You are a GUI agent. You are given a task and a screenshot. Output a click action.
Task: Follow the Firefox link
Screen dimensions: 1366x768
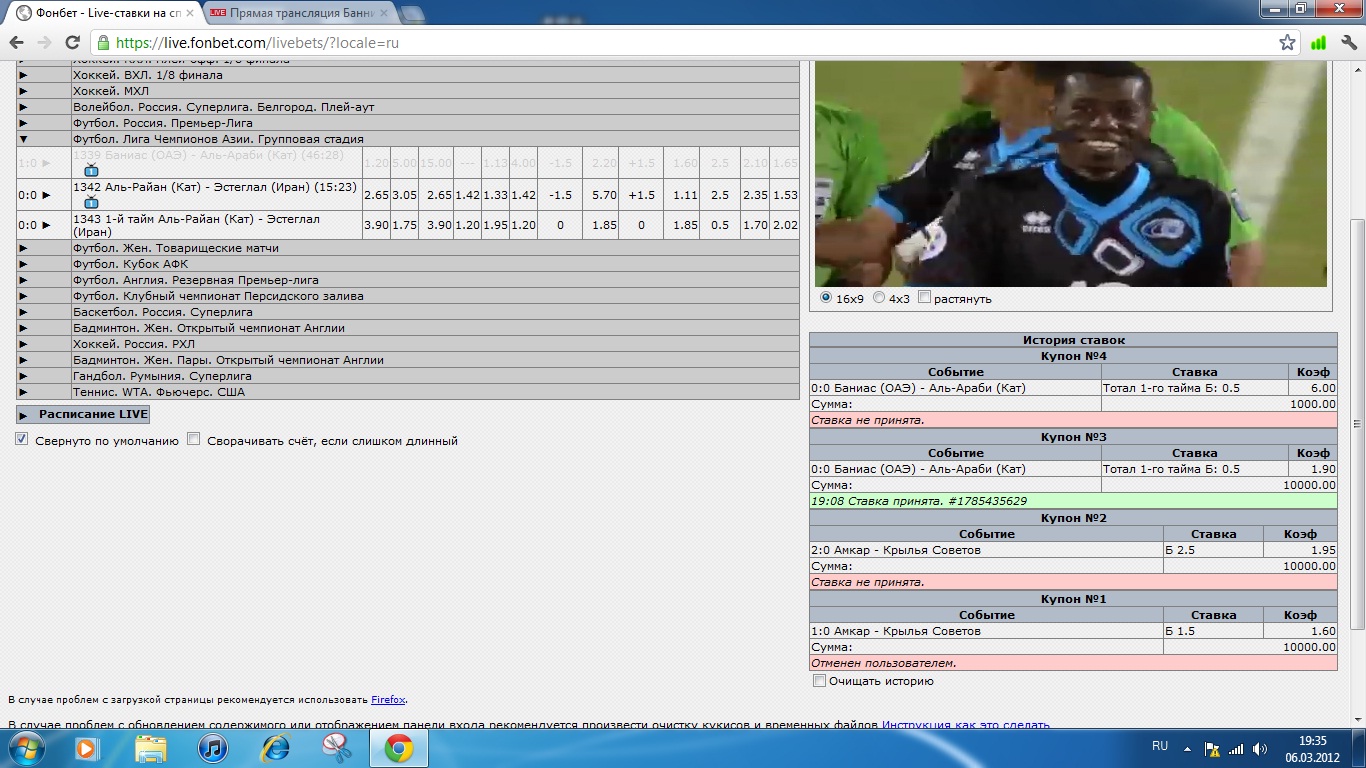[x=388, y=700]
